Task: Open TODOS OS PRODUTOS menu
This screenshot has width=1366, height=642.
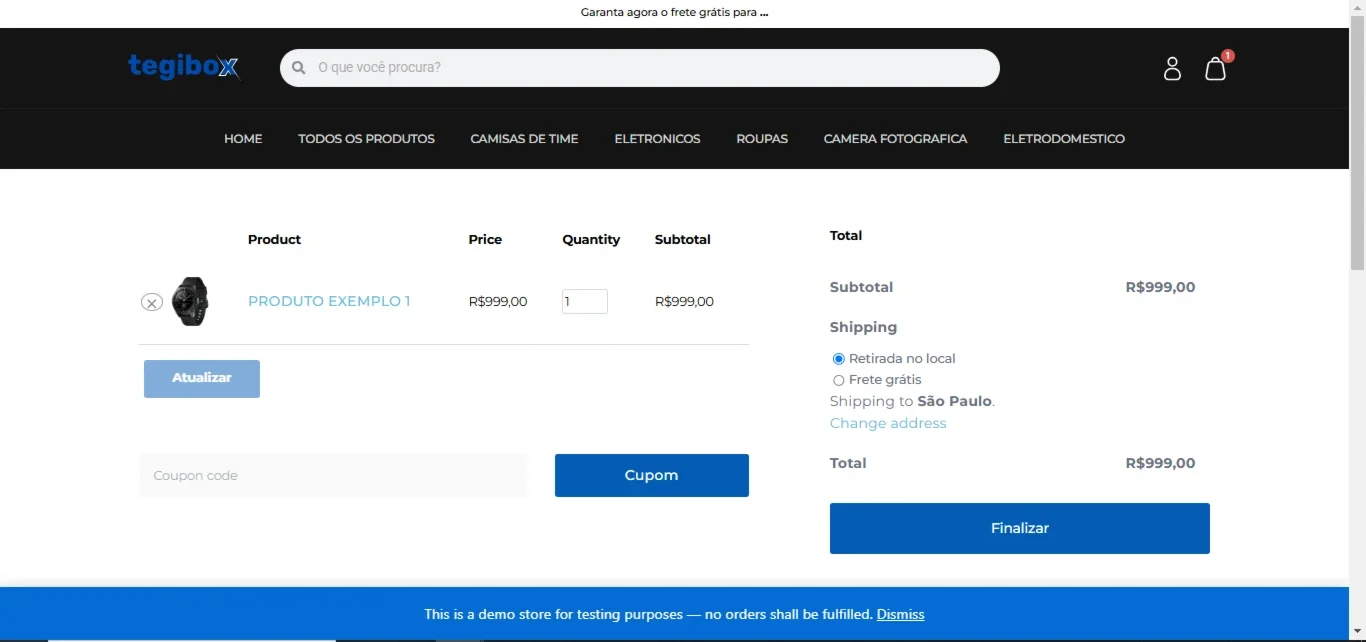Action: pos(366,139)
